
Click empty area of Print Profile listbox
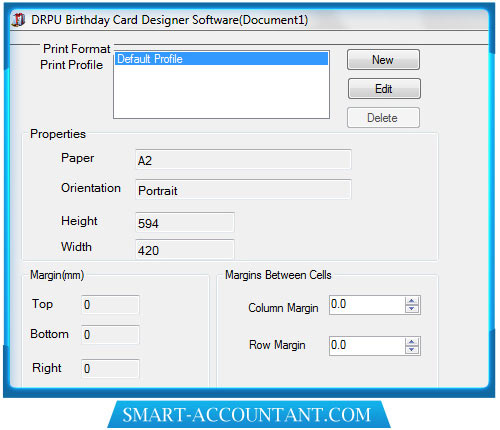click(222, 92)
